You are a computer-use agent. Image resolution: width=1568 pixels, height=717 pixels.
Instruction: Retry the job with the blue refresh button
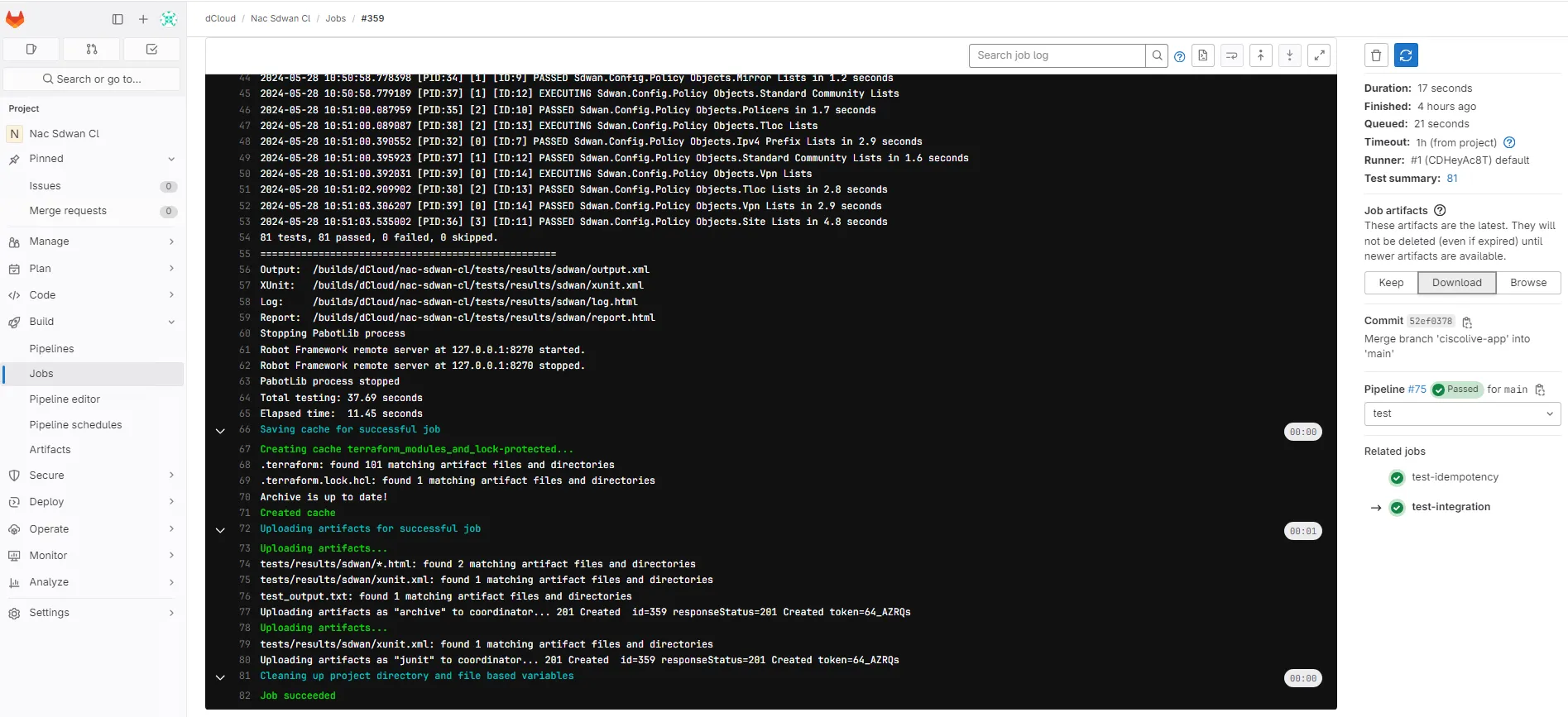point(1406,55)
